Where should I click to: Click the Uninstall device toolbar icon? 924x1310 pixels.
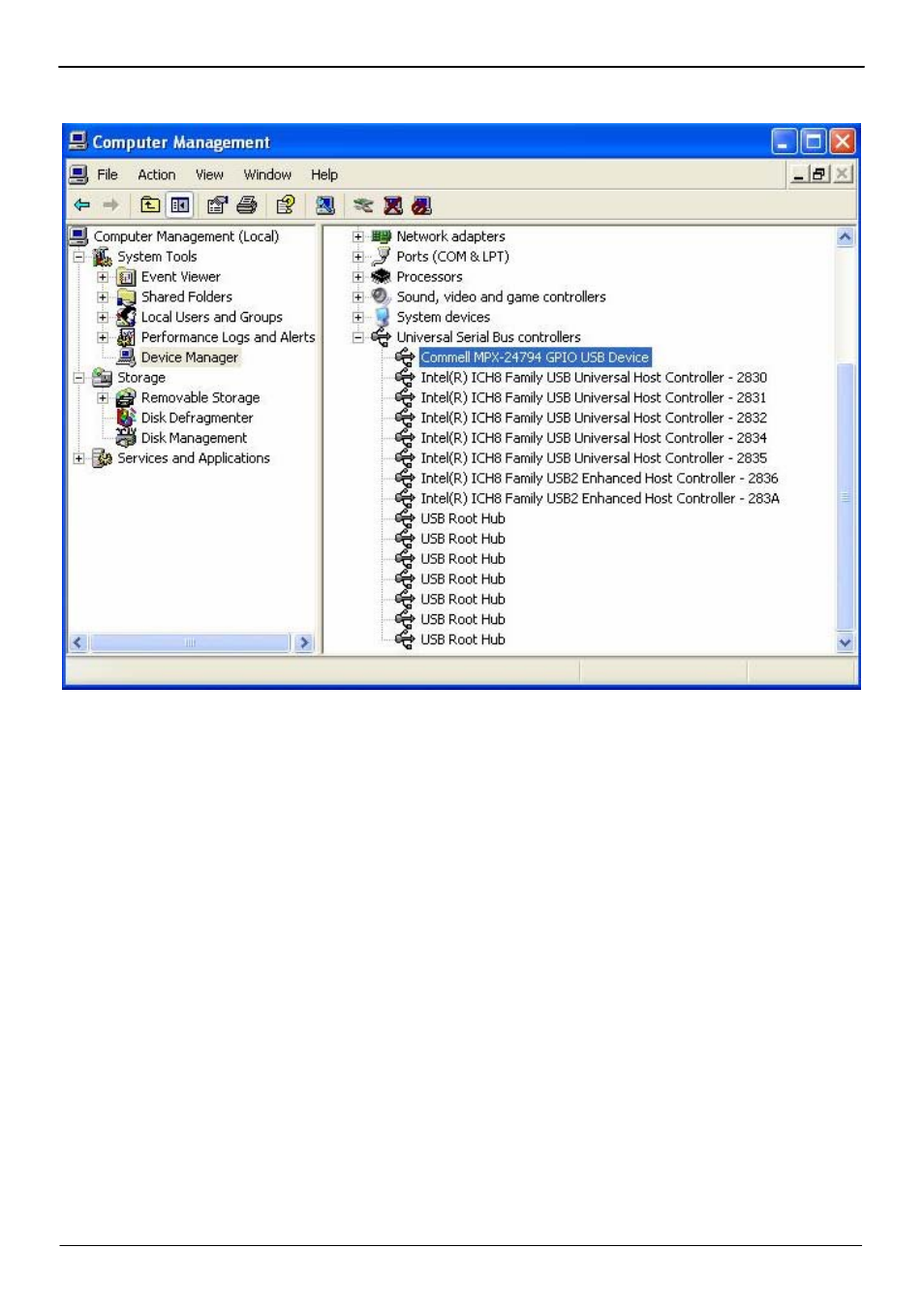tap(392, 204)
